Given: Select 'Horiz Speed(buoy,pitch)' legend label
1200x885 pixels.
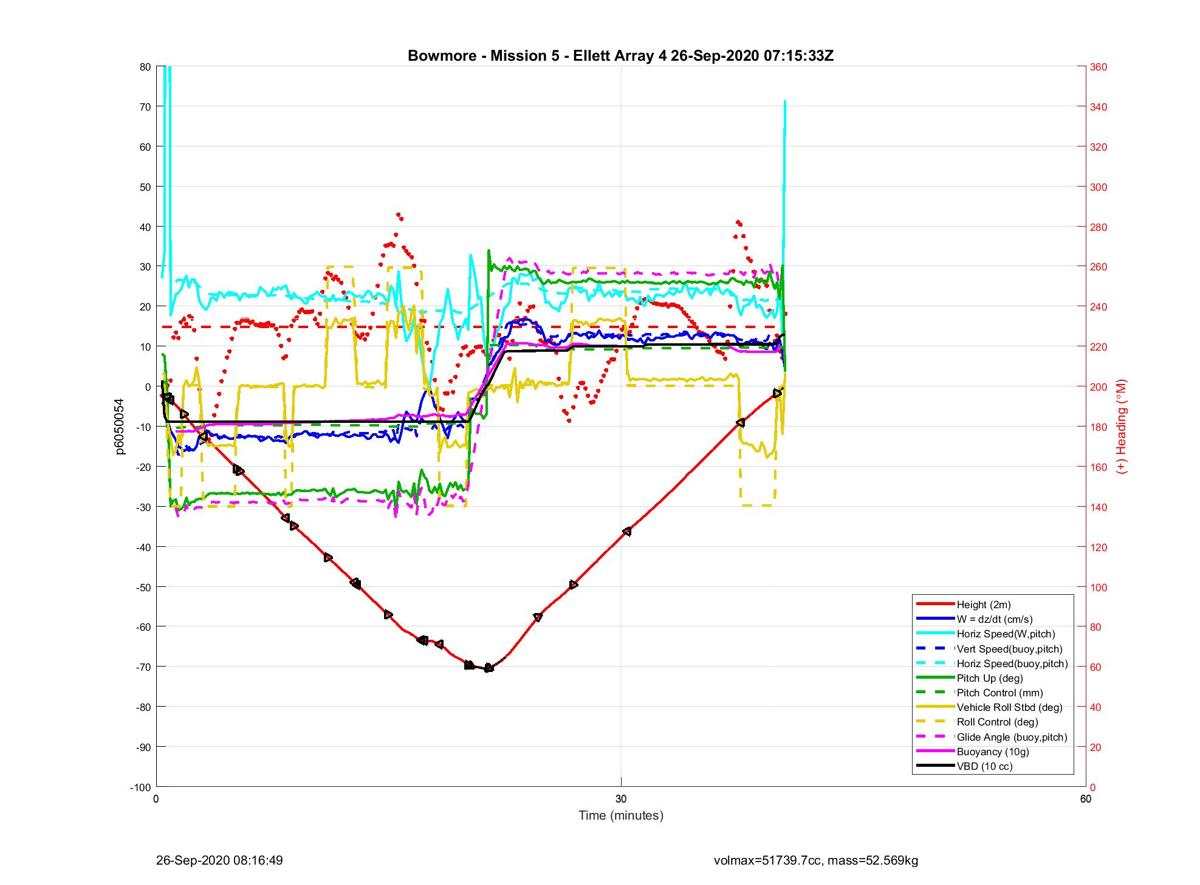Looking at the screenshot, I should [1012, 664].
